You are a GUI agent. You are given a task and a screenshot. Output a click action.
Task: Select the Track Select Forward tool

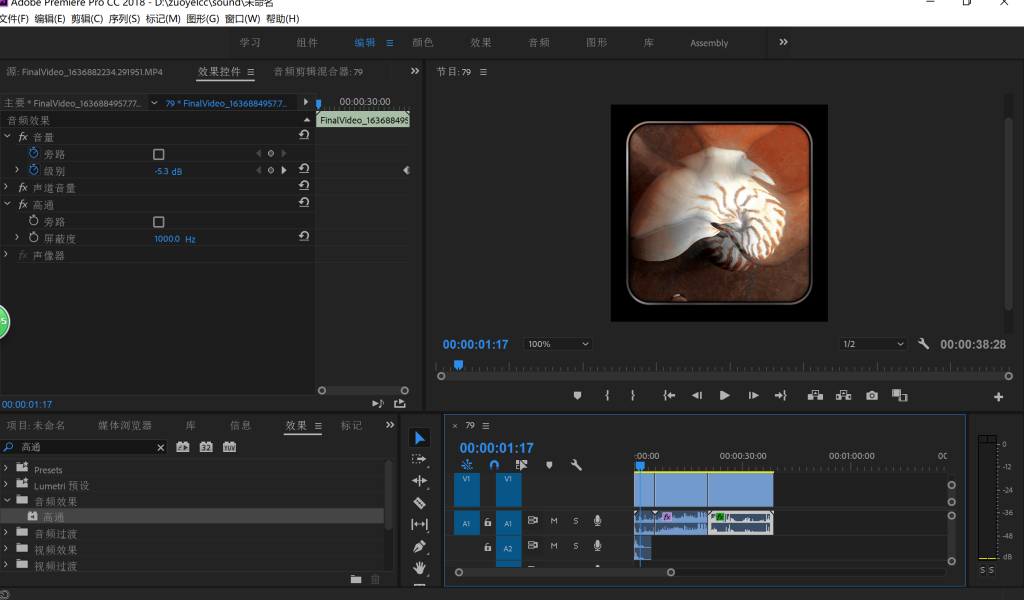(x=419, y=460)
